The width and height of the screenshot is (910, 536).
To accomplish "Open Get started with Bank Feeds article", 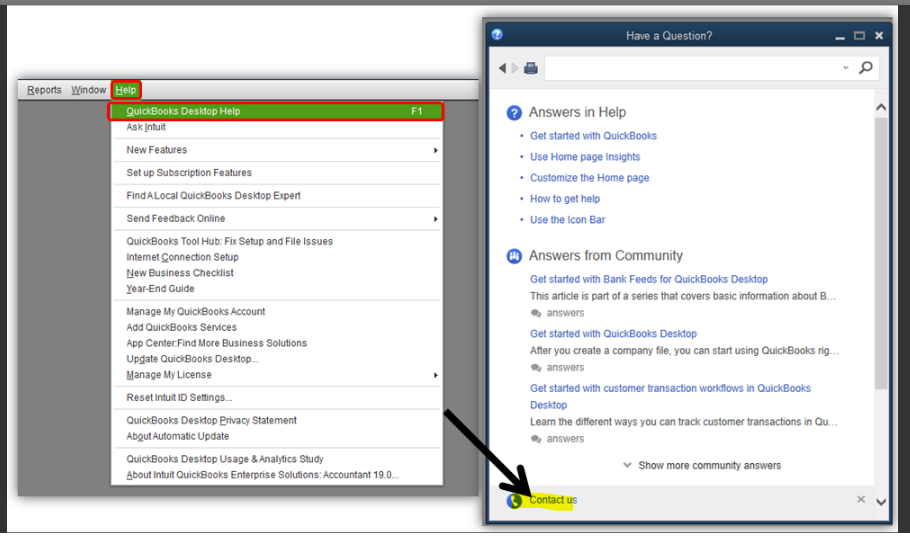I will click(649, 279).
